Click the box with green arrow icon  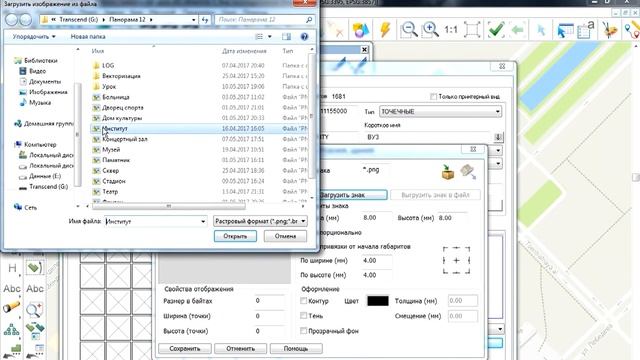point(448,172)
